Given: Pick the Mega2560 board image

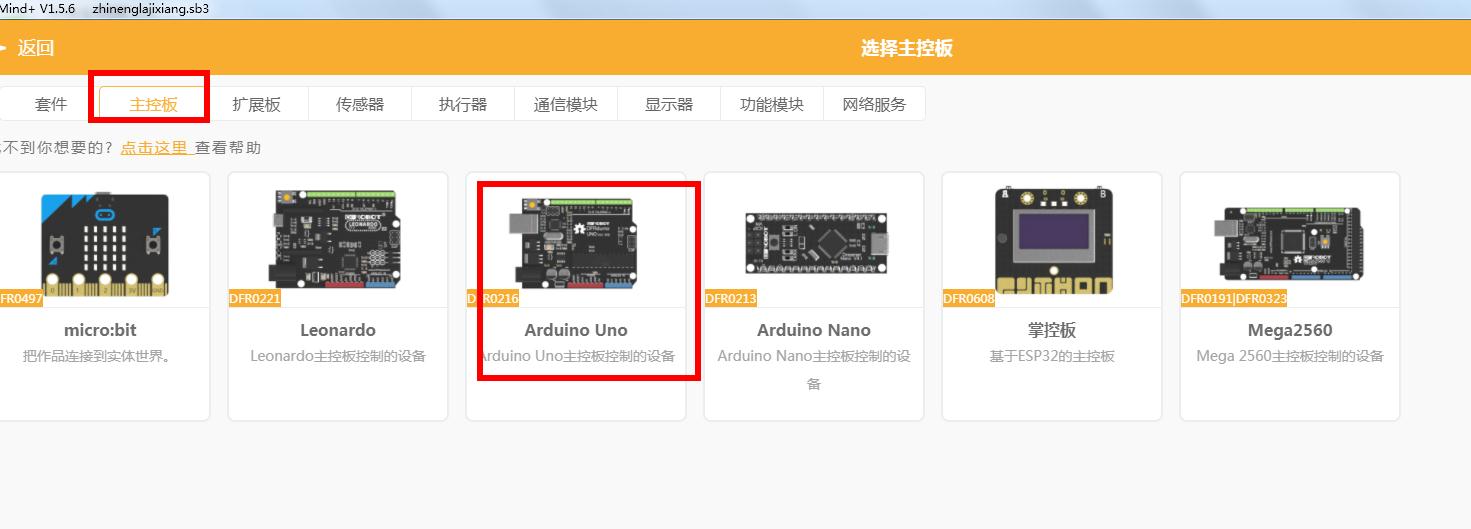Looking at the screenshot, I should pyautogui.click(x=1290, y=243).
